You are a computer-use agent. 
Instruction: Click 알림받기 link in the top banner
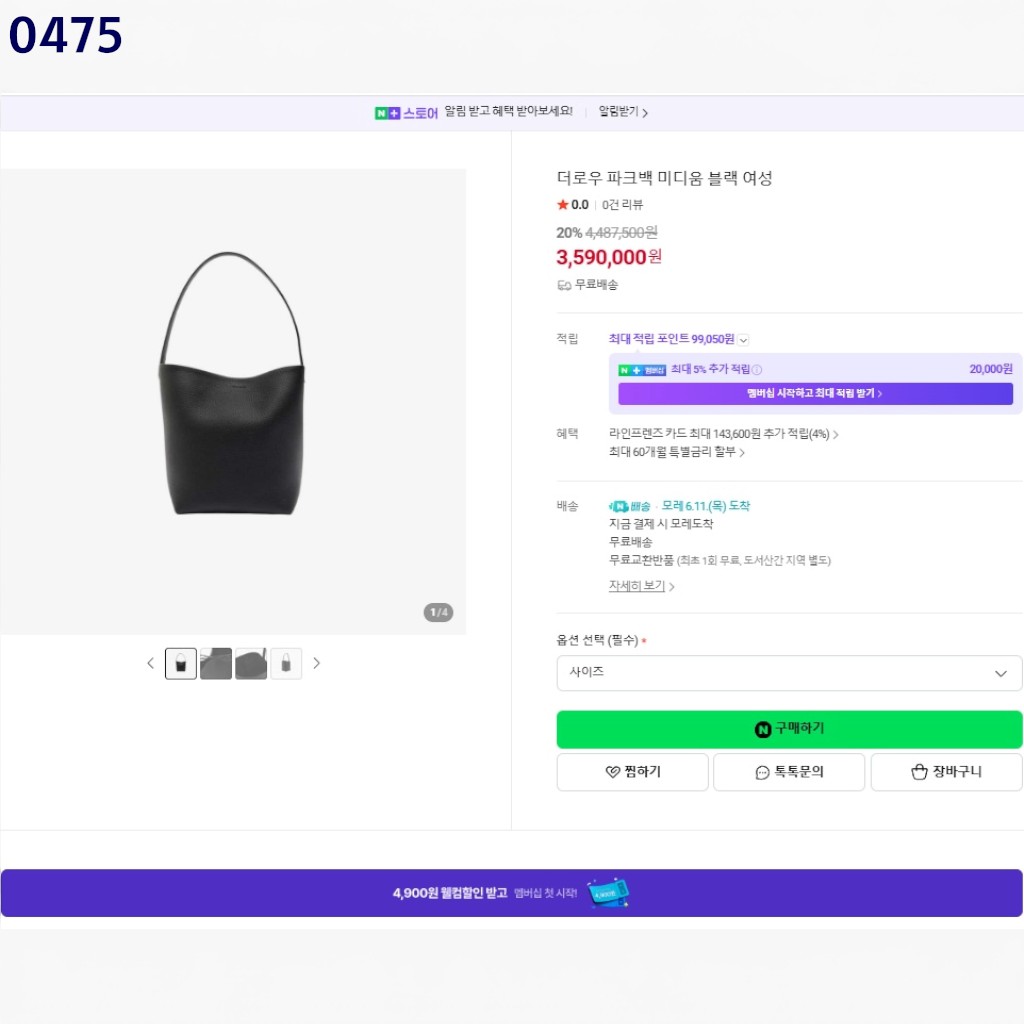coord(623,112)
